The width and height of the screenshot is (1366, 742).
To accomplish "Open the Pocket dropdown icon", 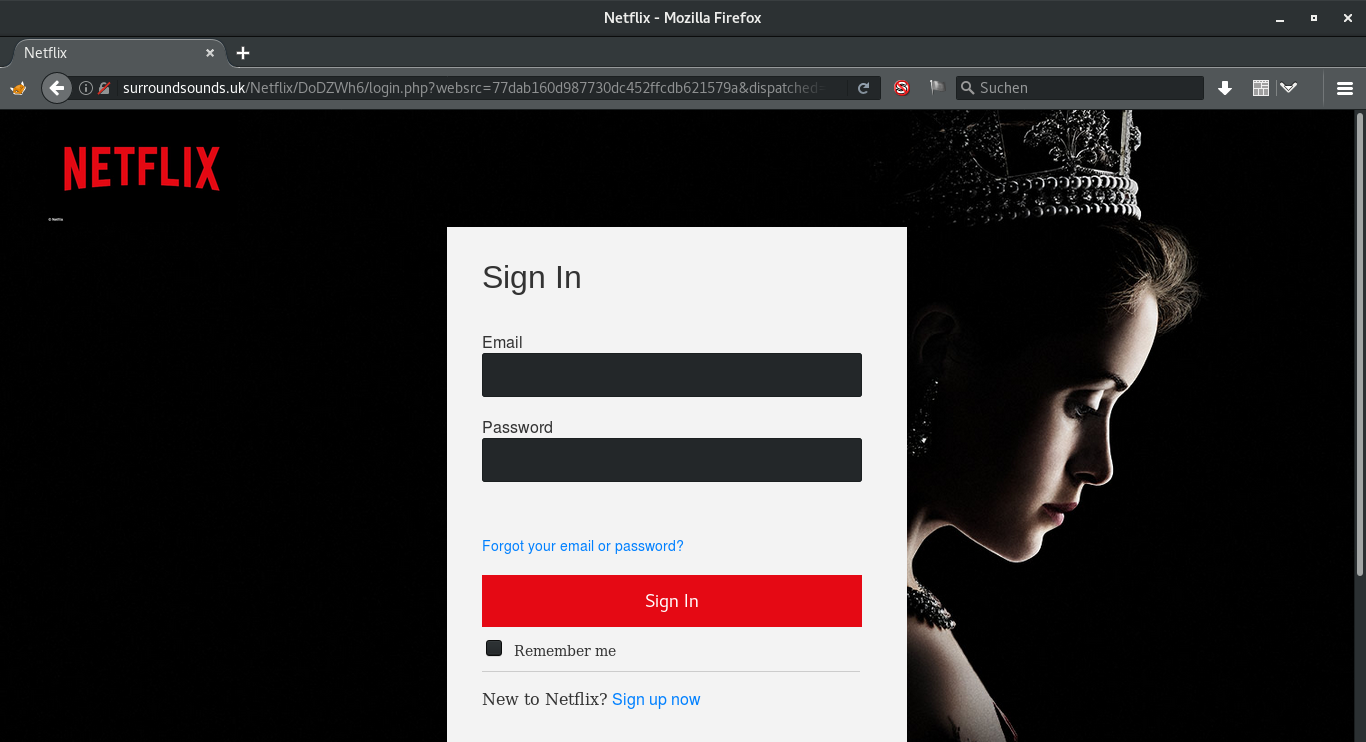I will tap(1289, 88).
